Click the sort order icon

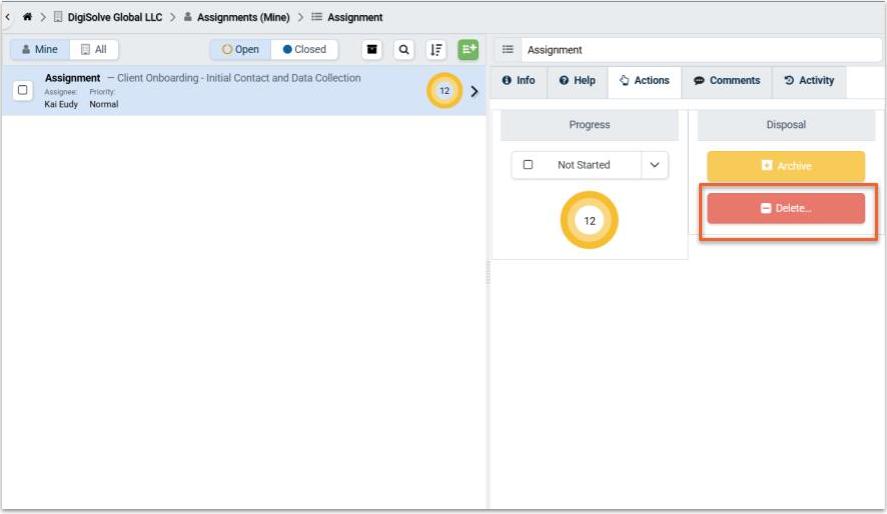point(436,50)
